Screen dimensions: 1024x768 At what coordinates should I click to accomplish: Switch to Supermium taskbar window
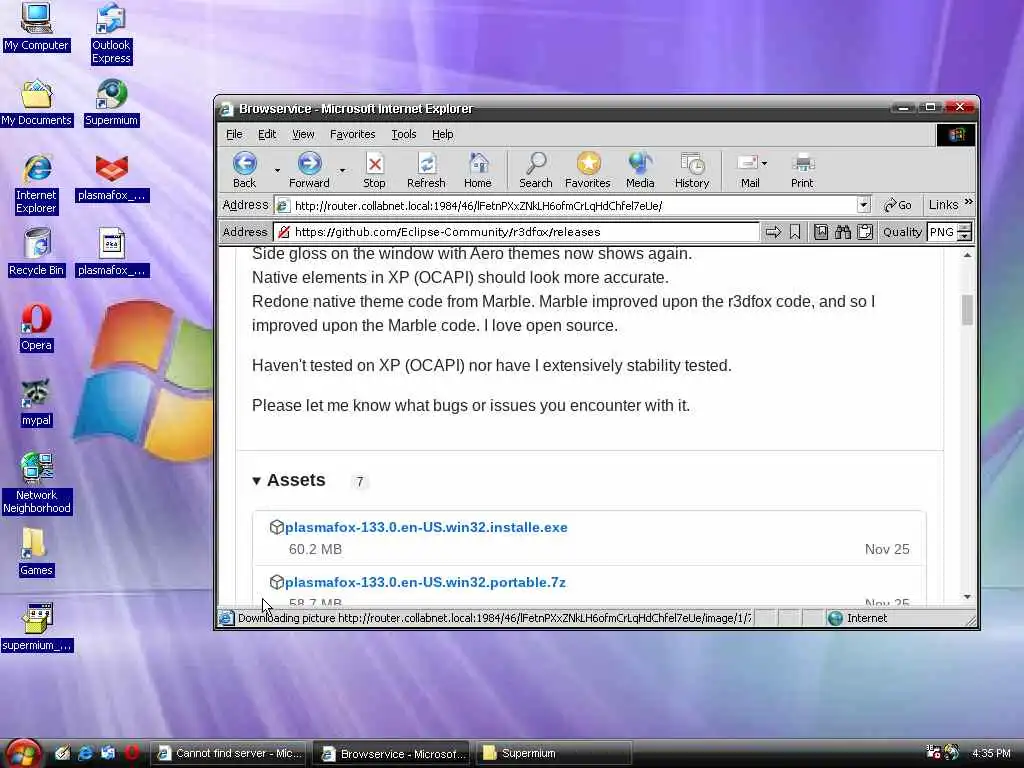(552, 753)
